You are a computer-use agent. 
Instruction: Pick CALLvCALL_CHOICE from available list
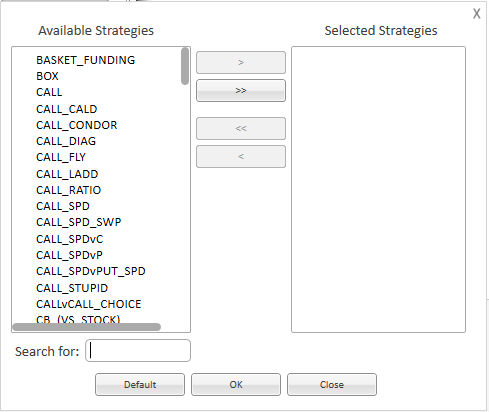89,304
